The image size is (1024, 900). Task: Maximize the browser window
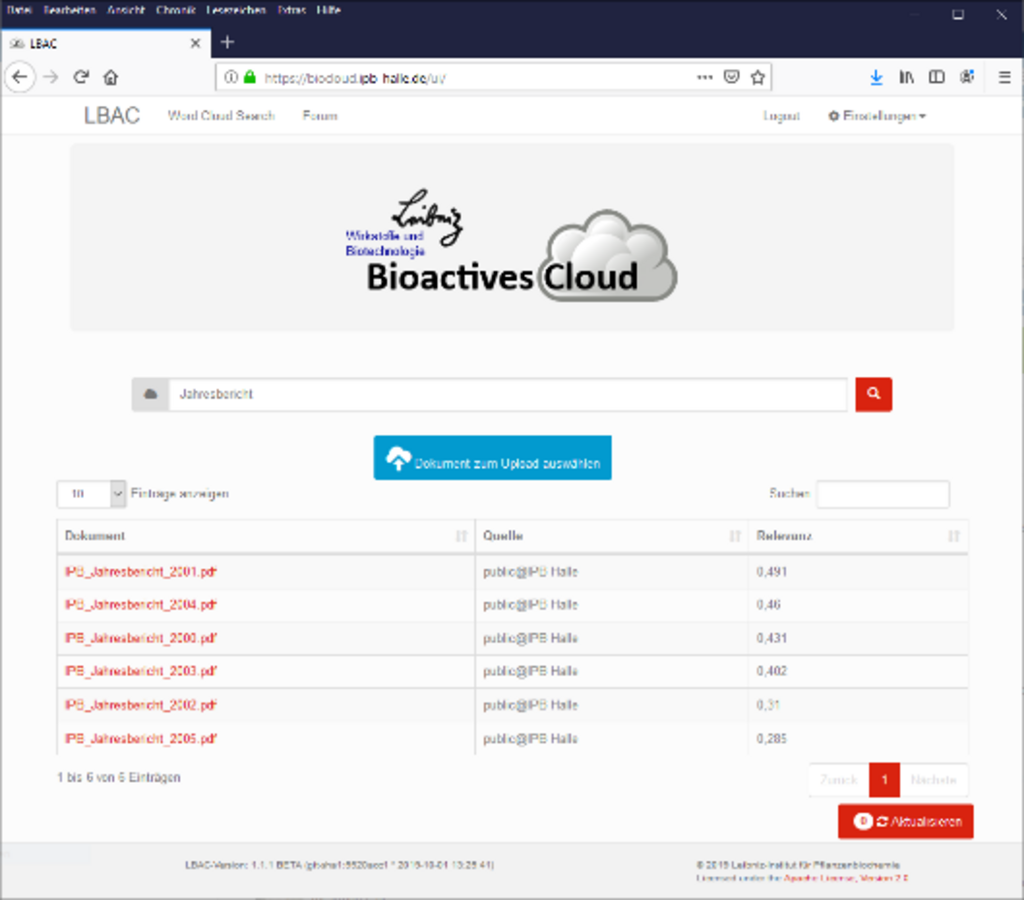(958, 14)
